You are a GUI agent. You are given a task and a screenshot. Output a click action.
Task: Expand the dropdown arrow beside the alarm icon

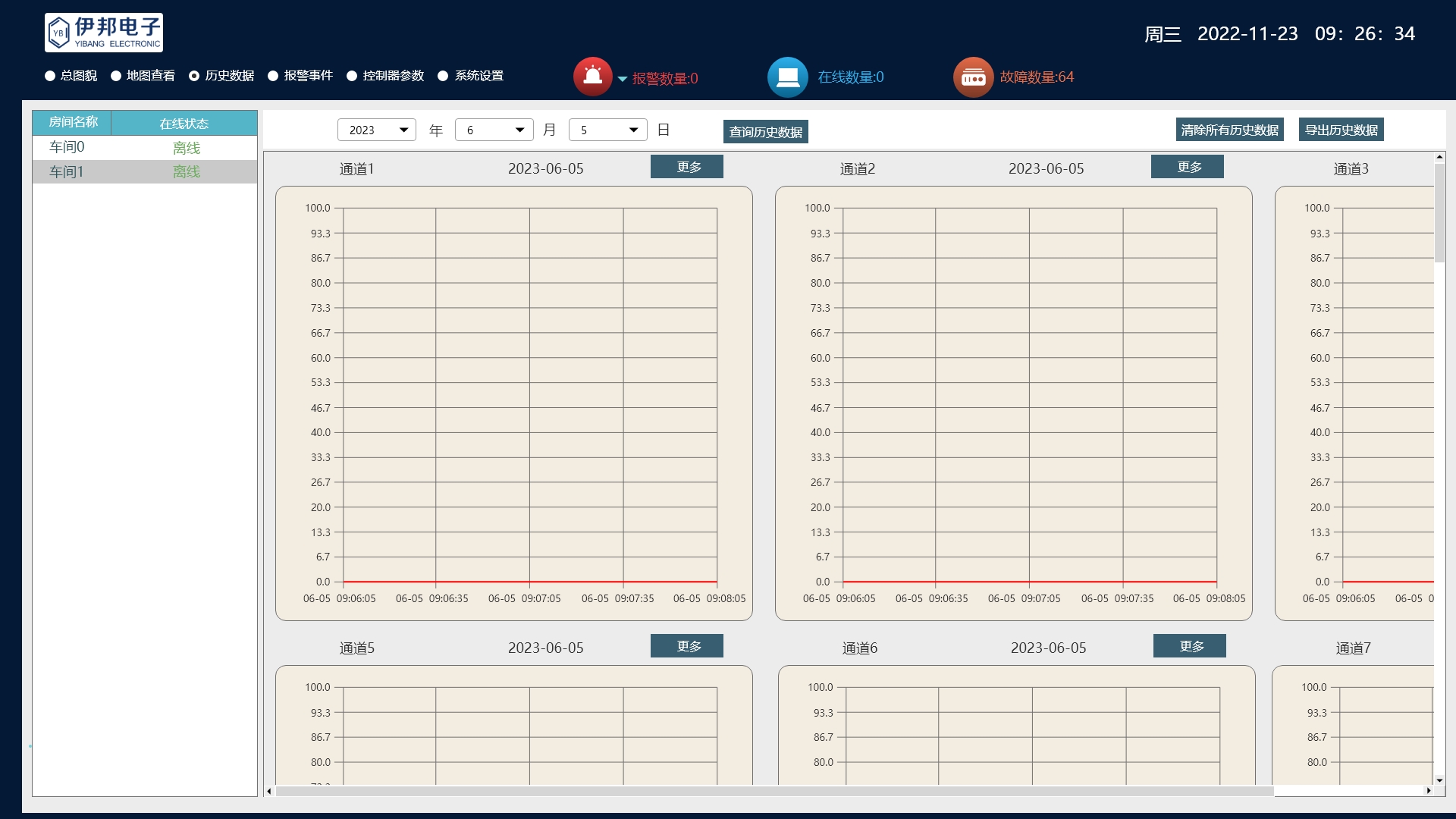point(621,78)
